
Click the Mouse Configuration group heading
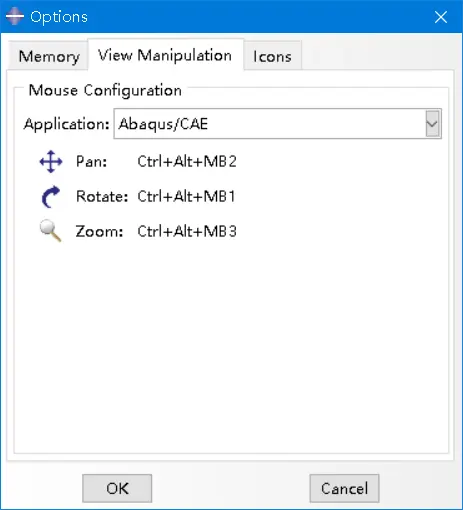click(x=105, y=90)
